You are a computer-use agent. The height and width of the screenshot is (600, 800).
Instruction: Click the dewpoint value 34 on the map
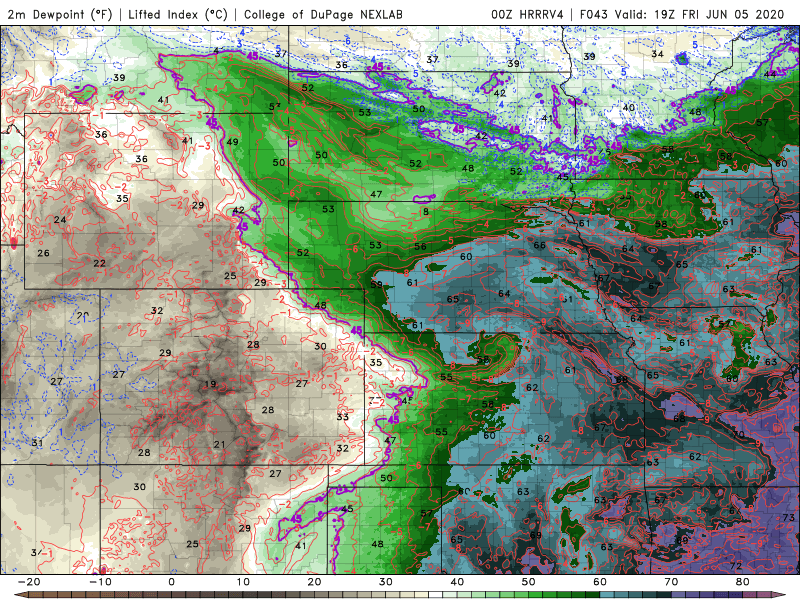[x=657, y=54]
